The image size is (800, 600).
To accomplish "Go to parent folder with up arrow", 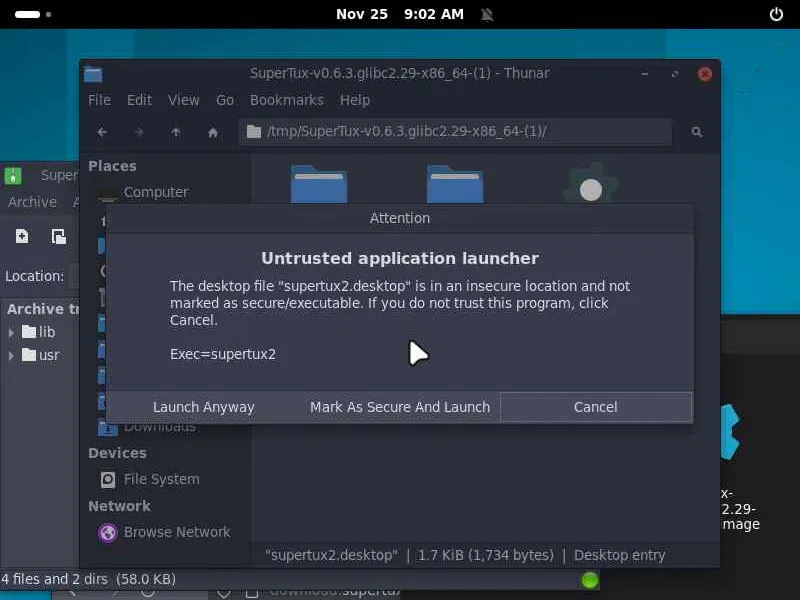I will [176, 133].
